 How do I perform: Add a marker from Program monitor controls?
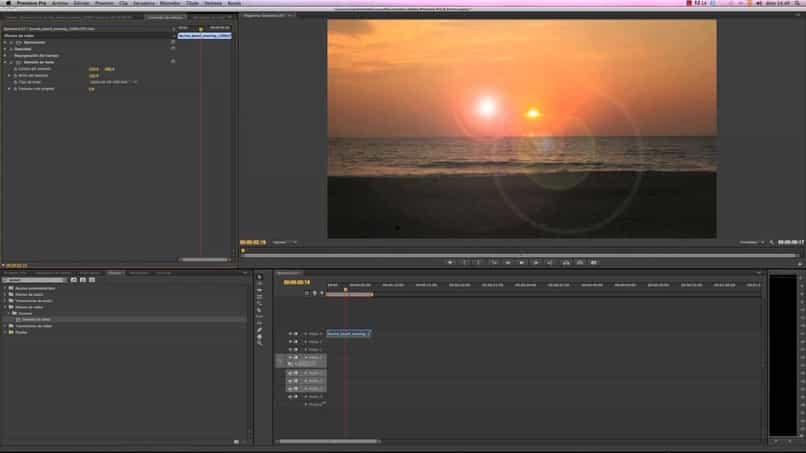pyautogui.click(x=451, y=263)
